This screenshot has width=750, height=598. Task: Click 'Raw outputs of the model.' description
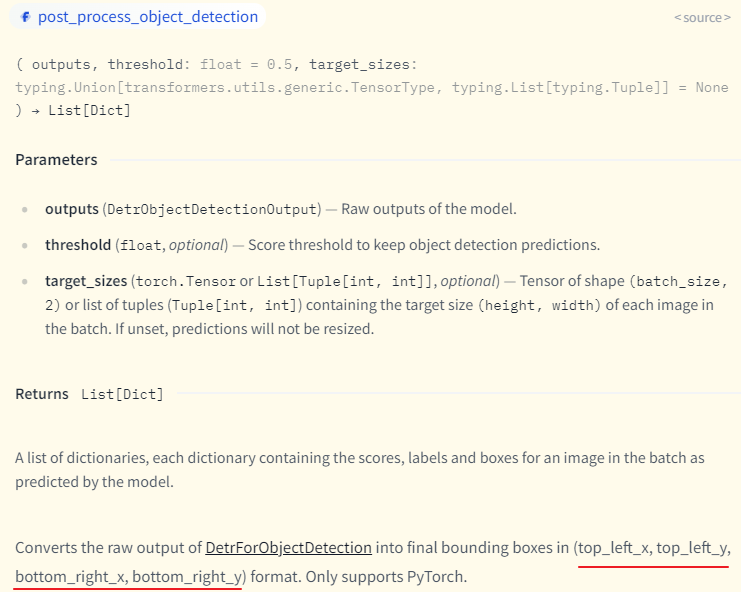click(429, 209)
